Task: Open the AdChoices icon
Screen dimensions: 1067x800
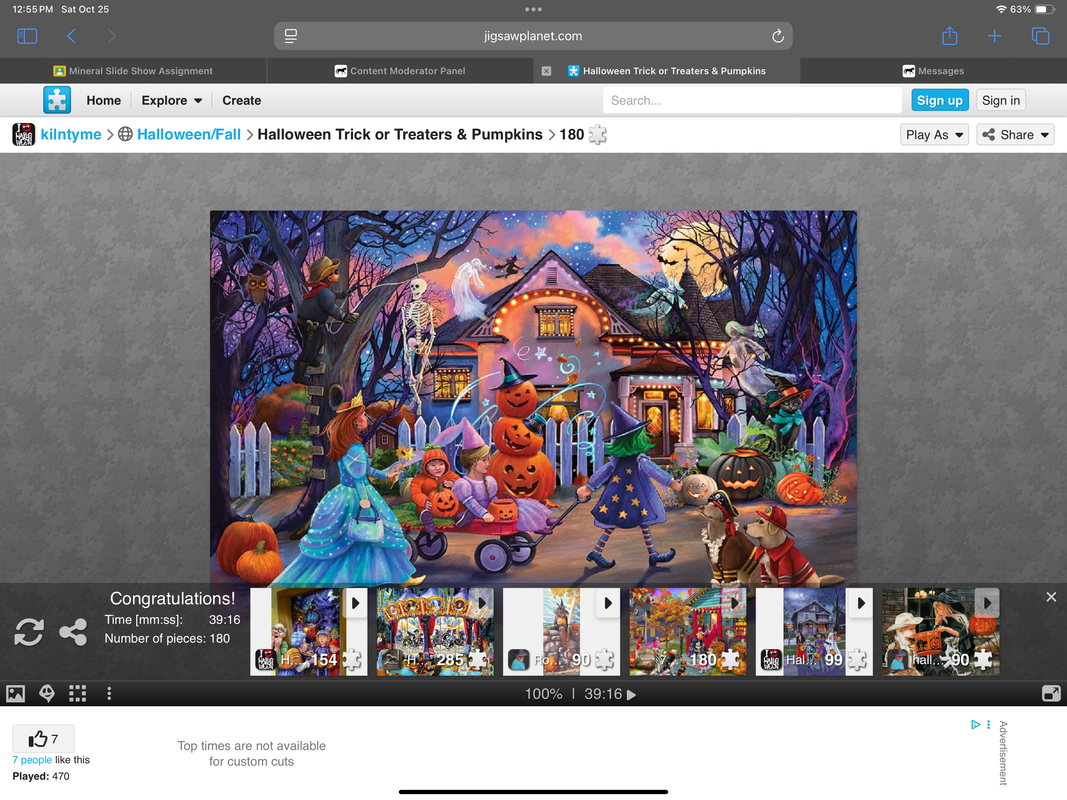Action: click(976, 724)
